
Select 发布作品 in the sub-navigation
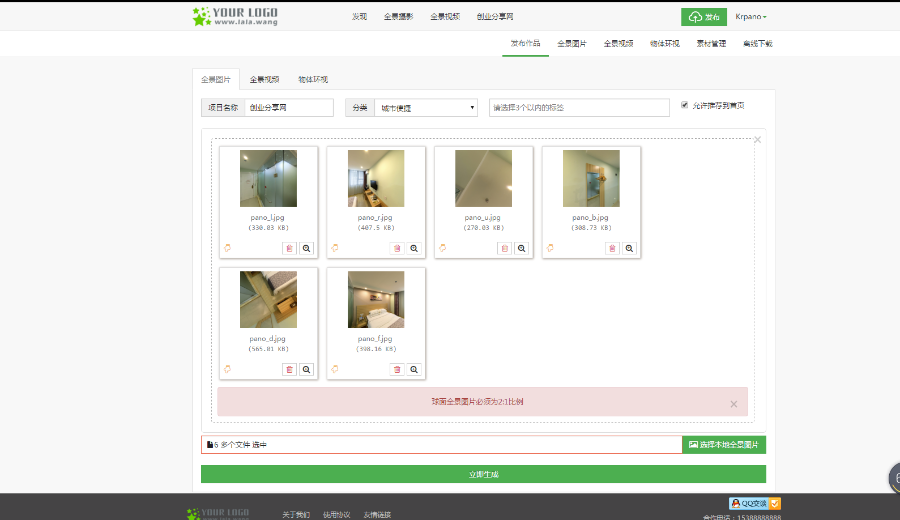(x=525, y=44)
